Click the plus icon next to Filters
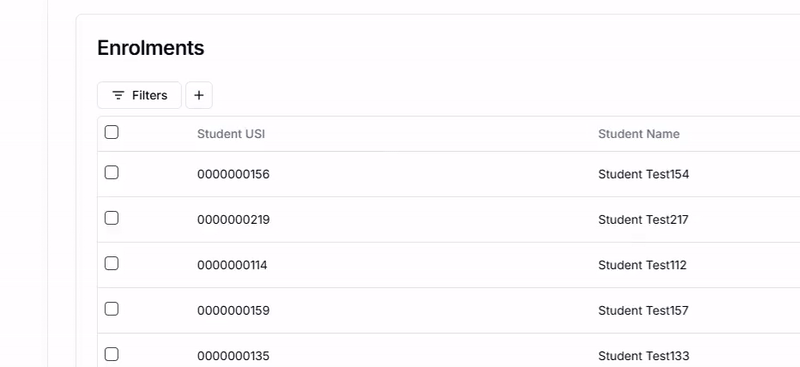The width and height of the screenshot is (800, 367). tap(199, 95)
